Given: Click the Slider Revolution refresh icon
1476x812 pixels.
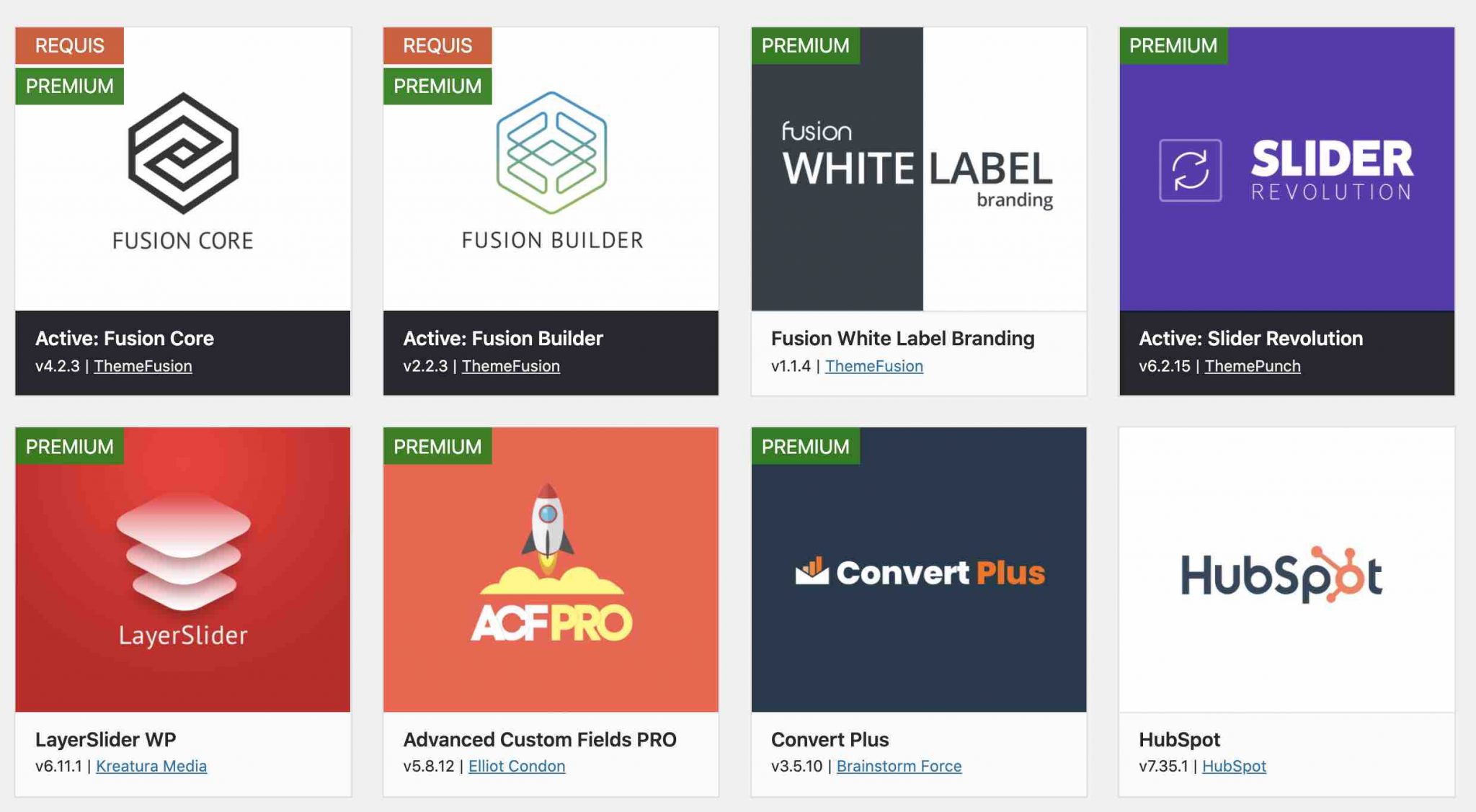Looking at the screenshot, I should 1190,170.
